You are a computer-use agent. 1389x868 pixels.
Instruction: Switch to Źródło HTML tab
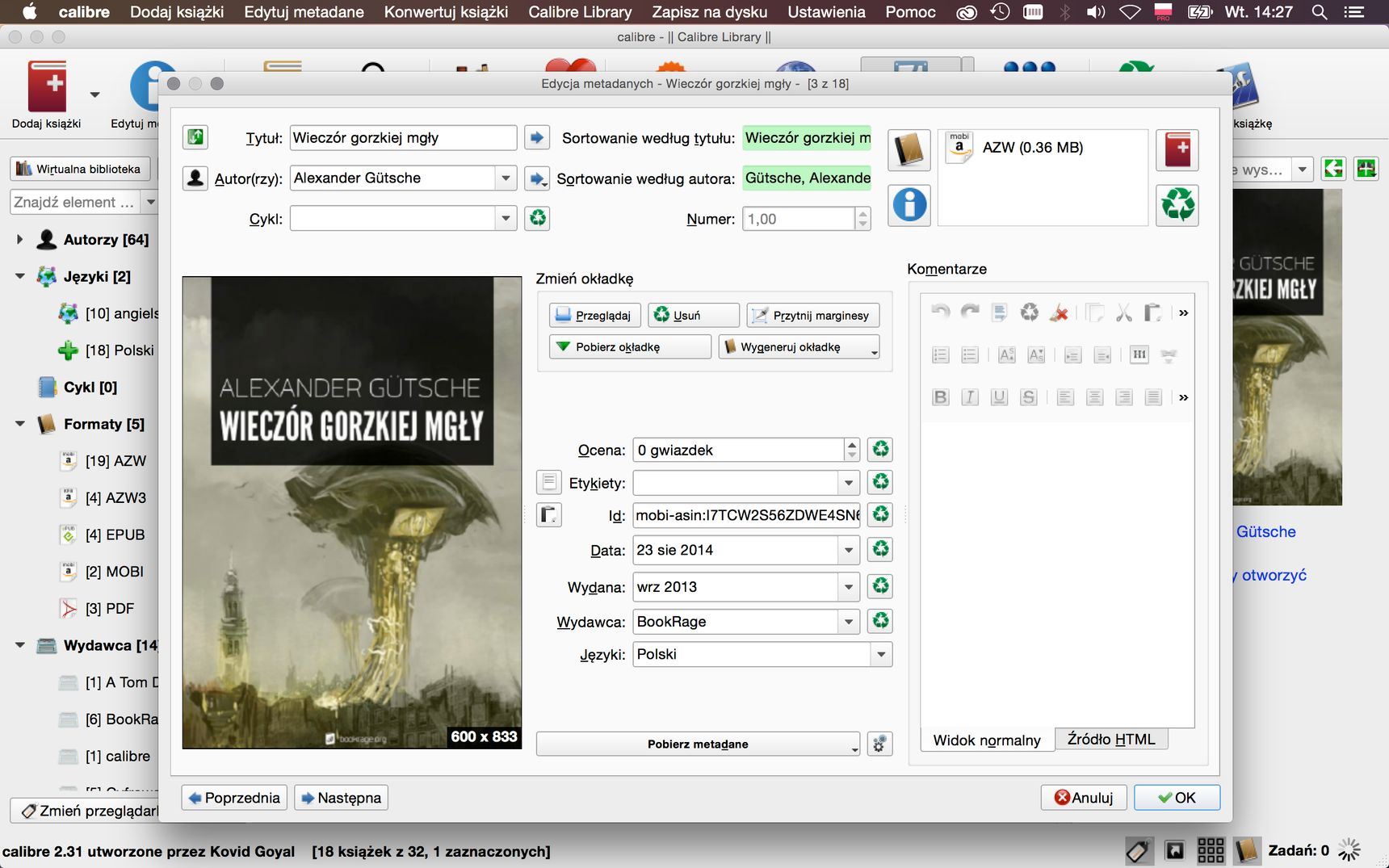(1111, 739)
